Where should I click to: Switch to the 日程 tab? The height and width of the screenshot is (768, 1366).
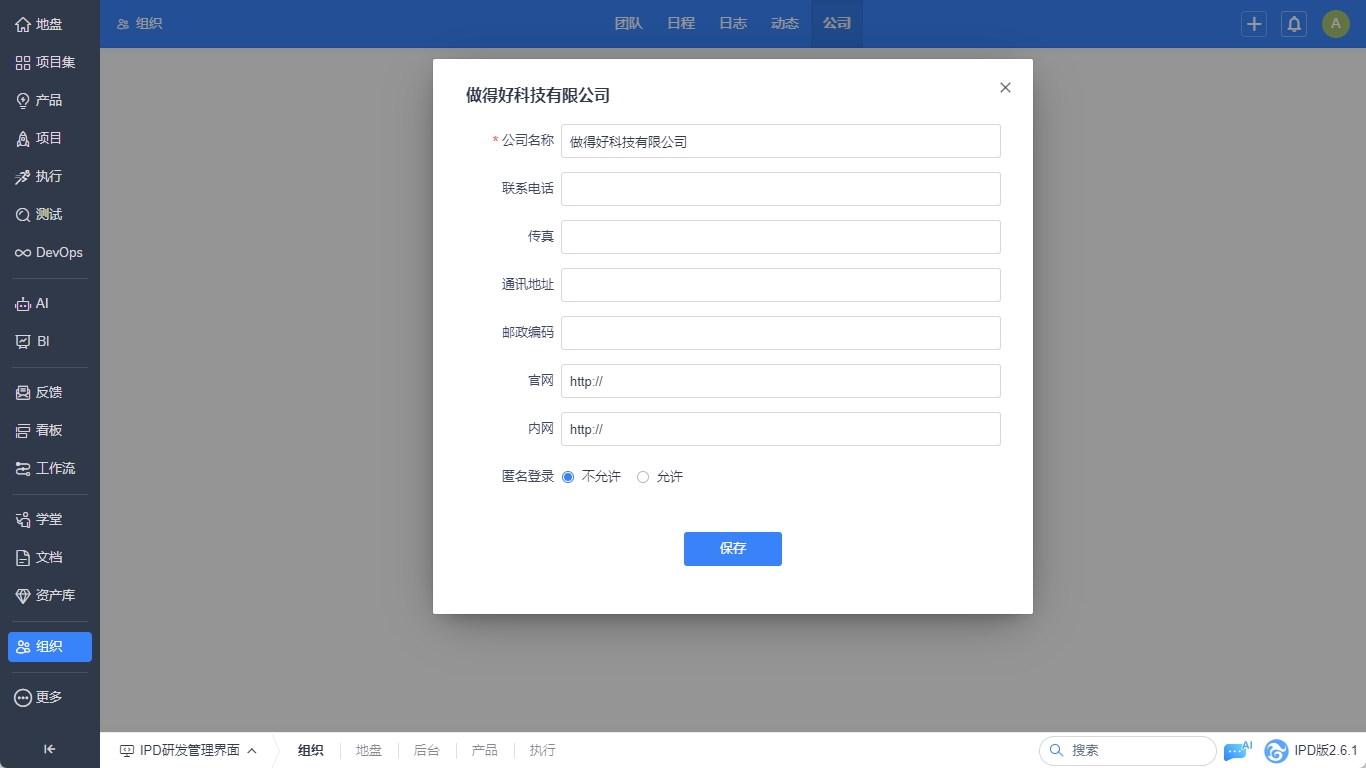(x=681, y=24)
